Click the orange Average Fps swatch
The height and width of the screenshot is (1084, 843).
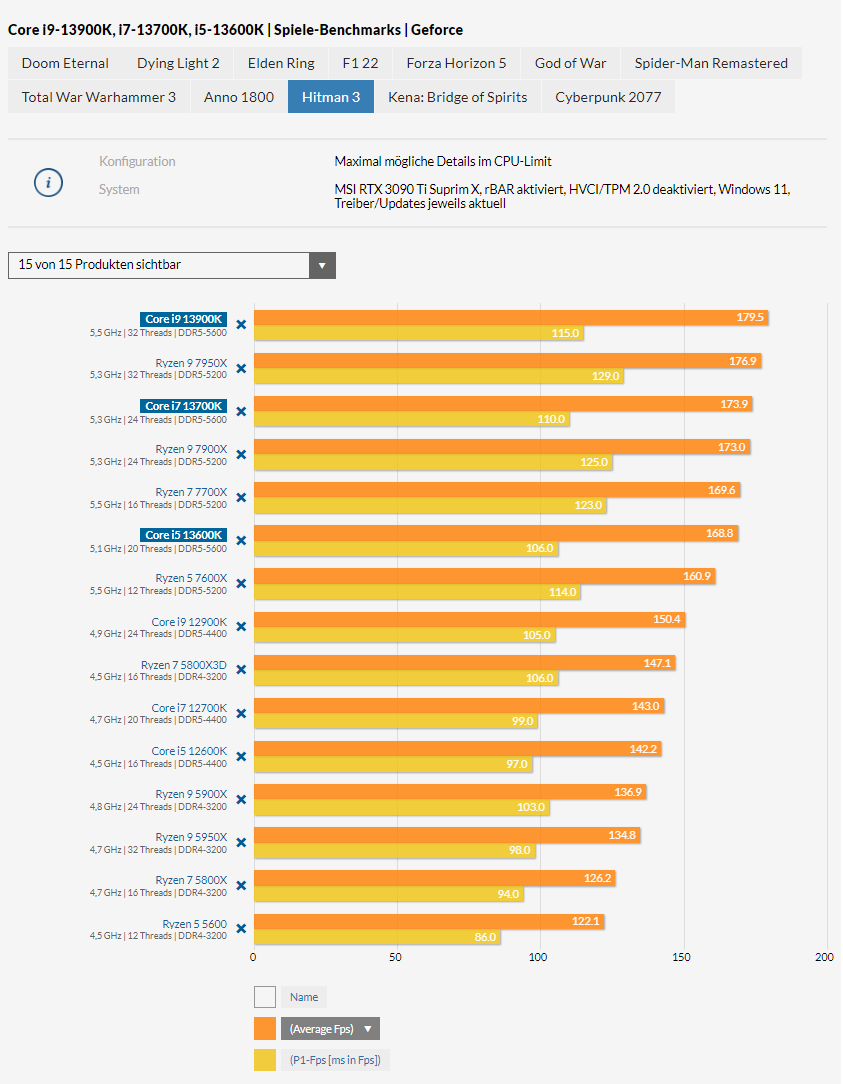coord(265,1029)
